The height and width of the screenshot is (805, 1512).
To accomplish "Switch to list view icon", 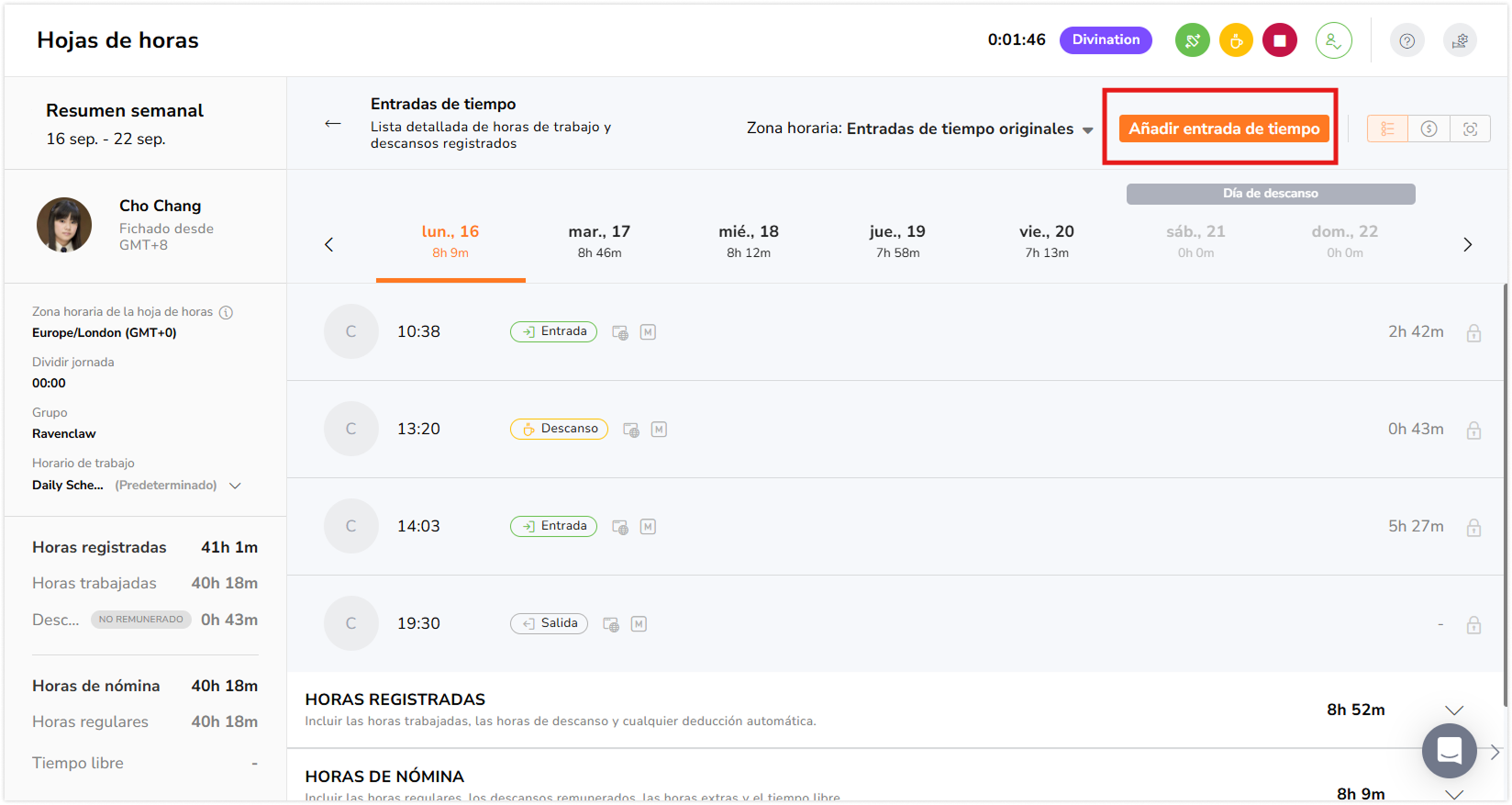I will pyautogui.click(x=1387, y=129).
